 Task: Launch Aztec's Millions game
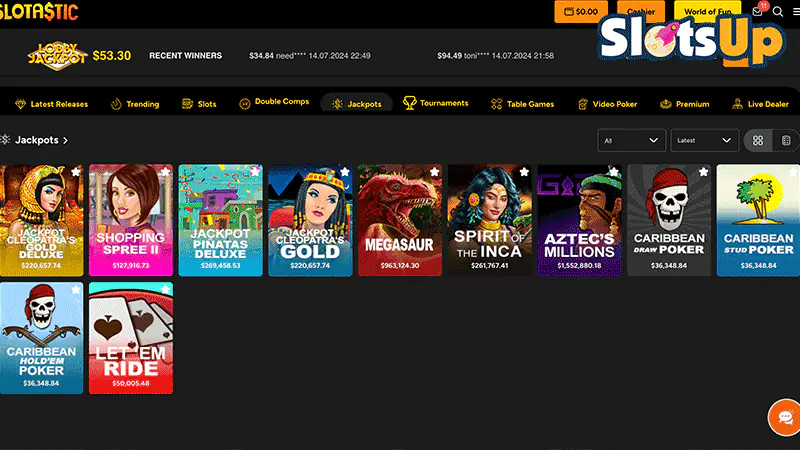coord(580,220)
